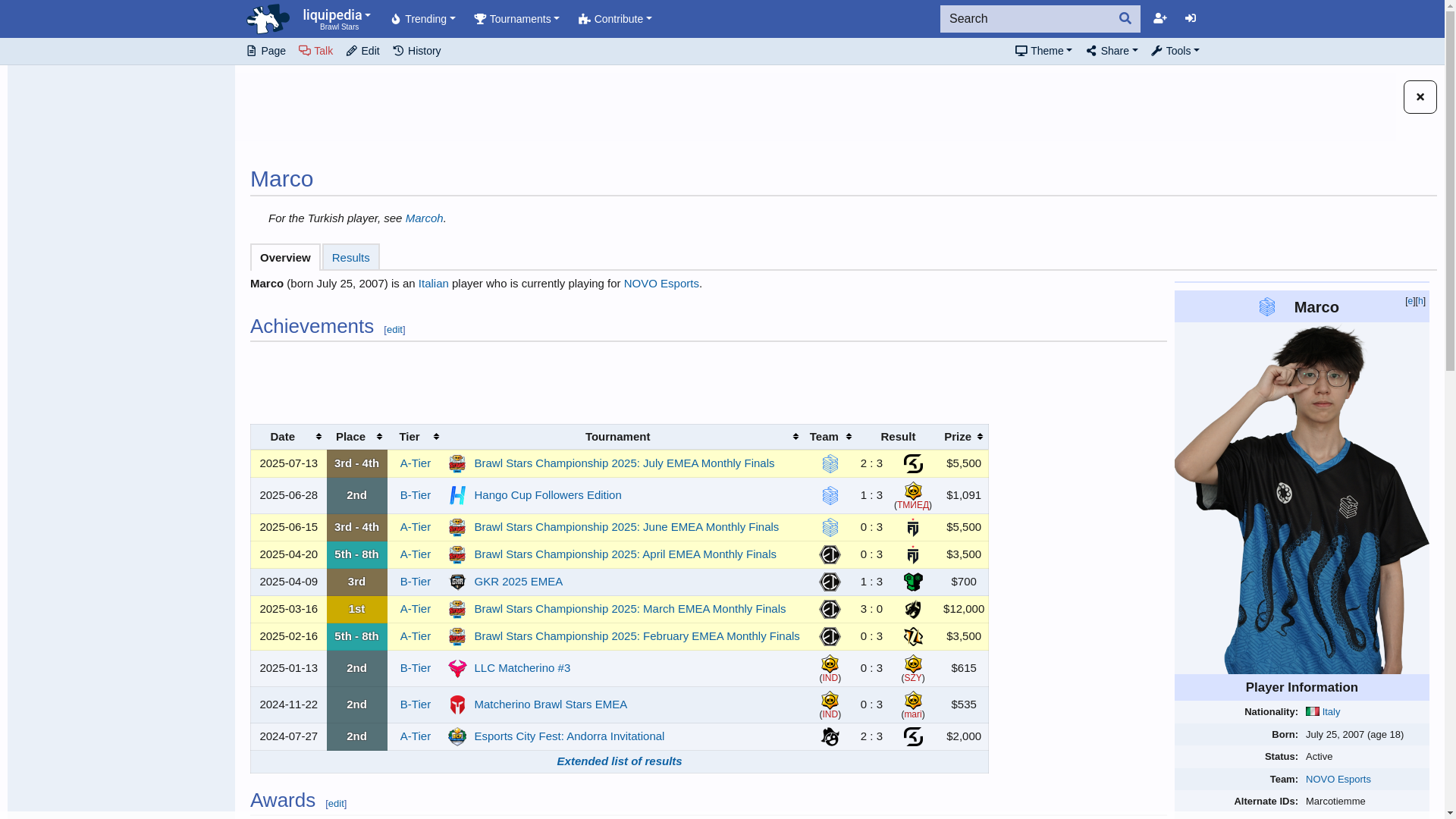Click opponent icon in June EMEA Monthly Finals row
1456x819 pixels.
click(913, 527)
